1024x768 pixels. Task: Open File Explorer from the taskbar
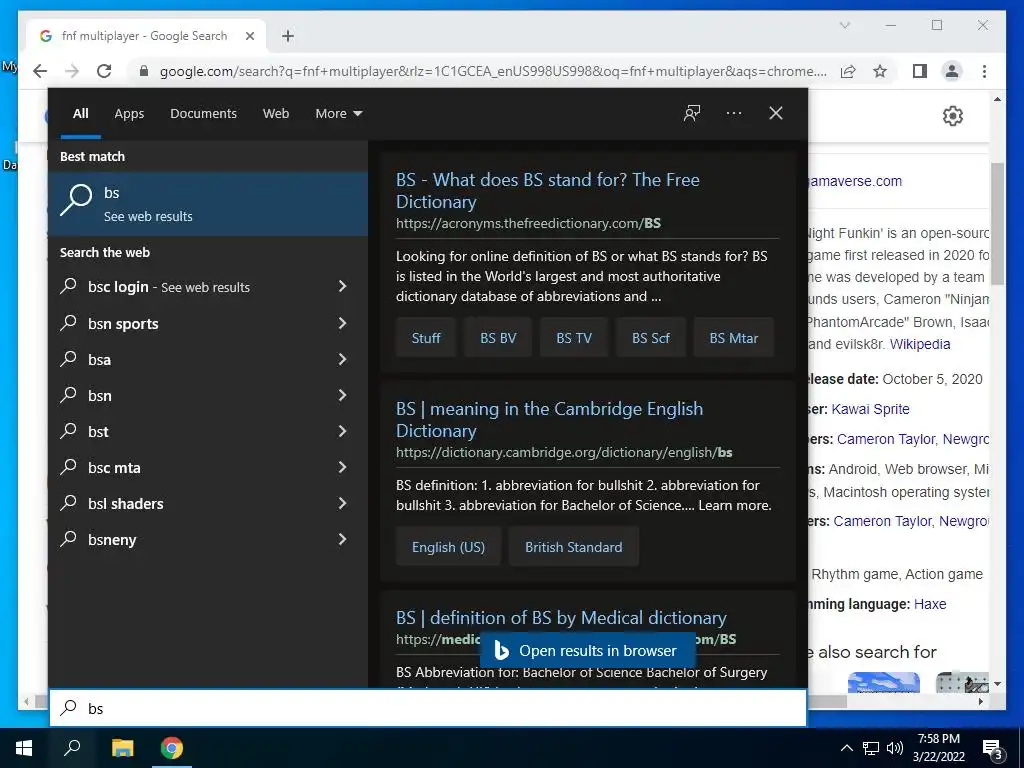(122, 748)
